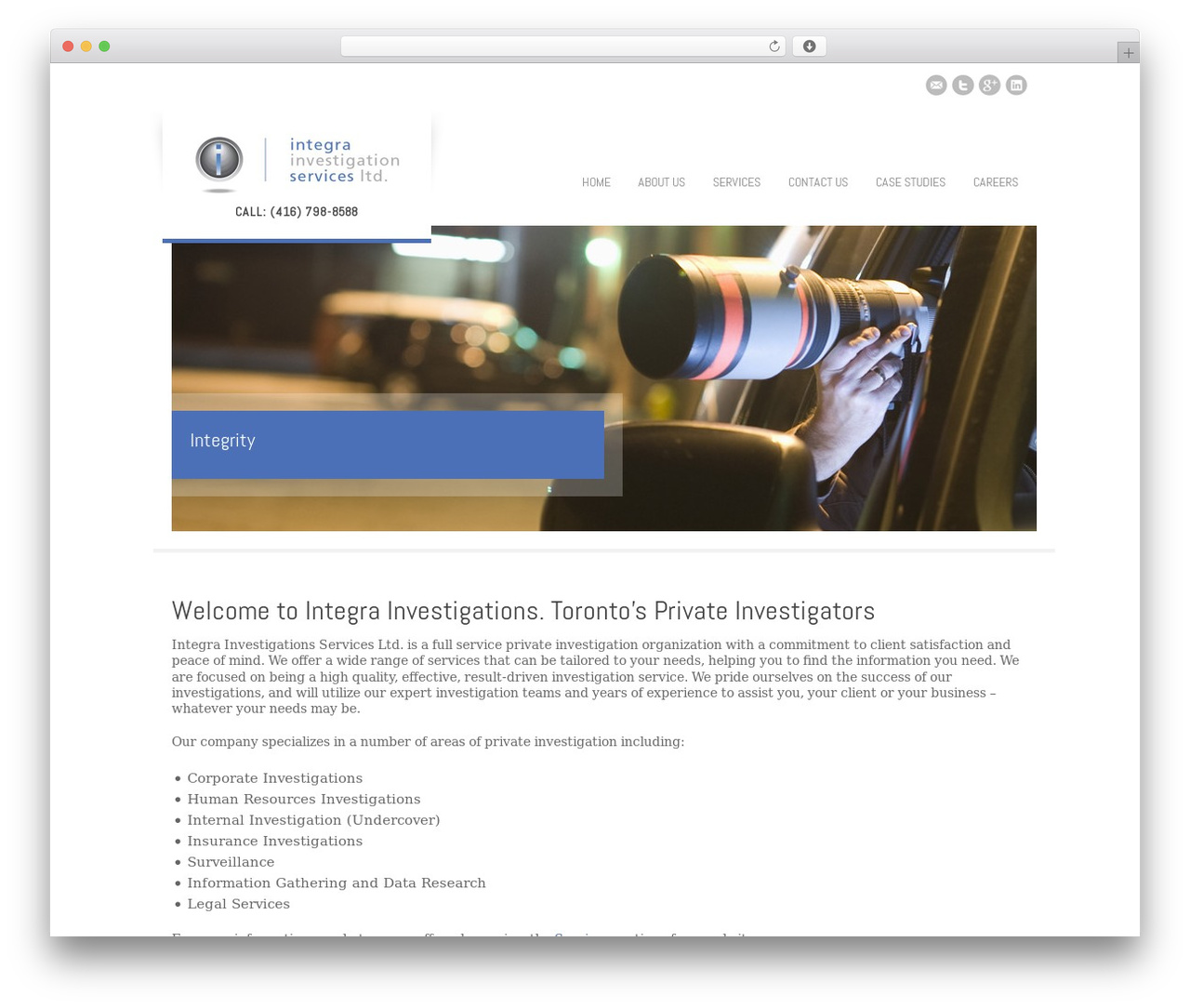Click the email envelope social icon
The height and width of the screenshot is (1008, 1190).
tap(936, 86)
